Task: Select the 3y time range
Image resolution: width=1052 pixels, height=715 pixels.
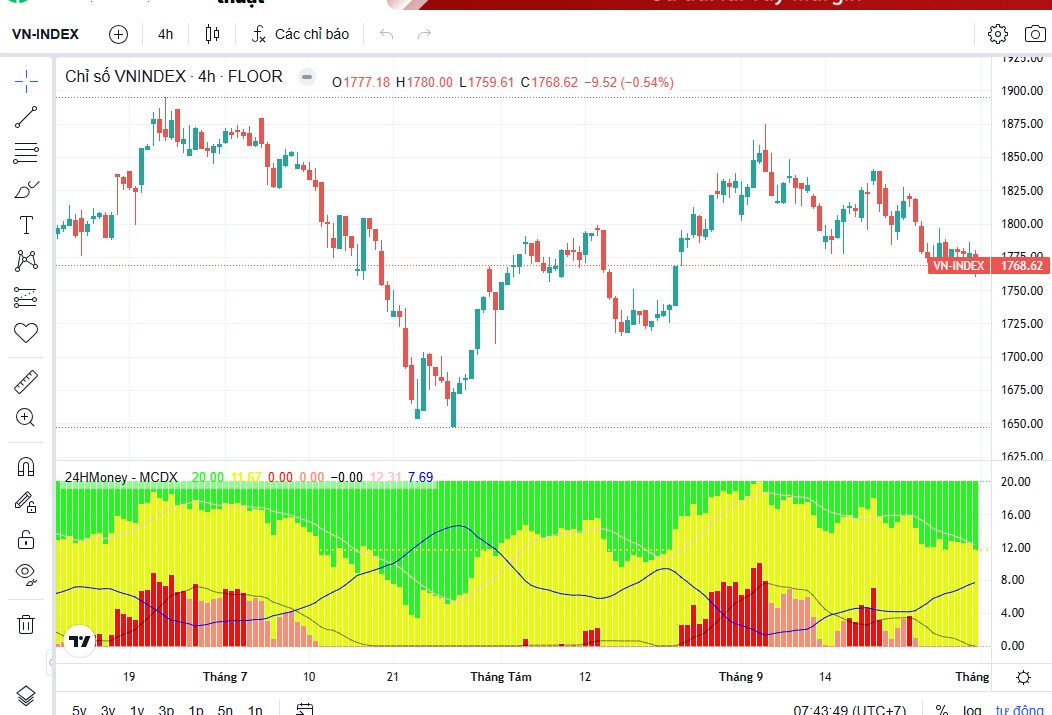Action: [108, 710]
